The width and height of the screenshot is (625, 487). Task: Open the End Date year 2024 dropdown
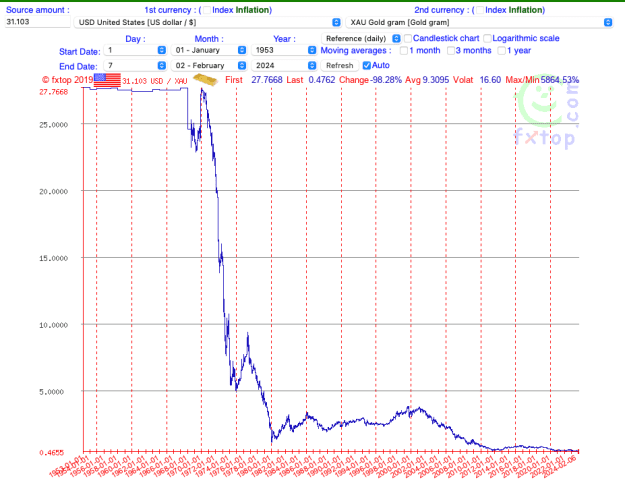click(x=284, y=65)
